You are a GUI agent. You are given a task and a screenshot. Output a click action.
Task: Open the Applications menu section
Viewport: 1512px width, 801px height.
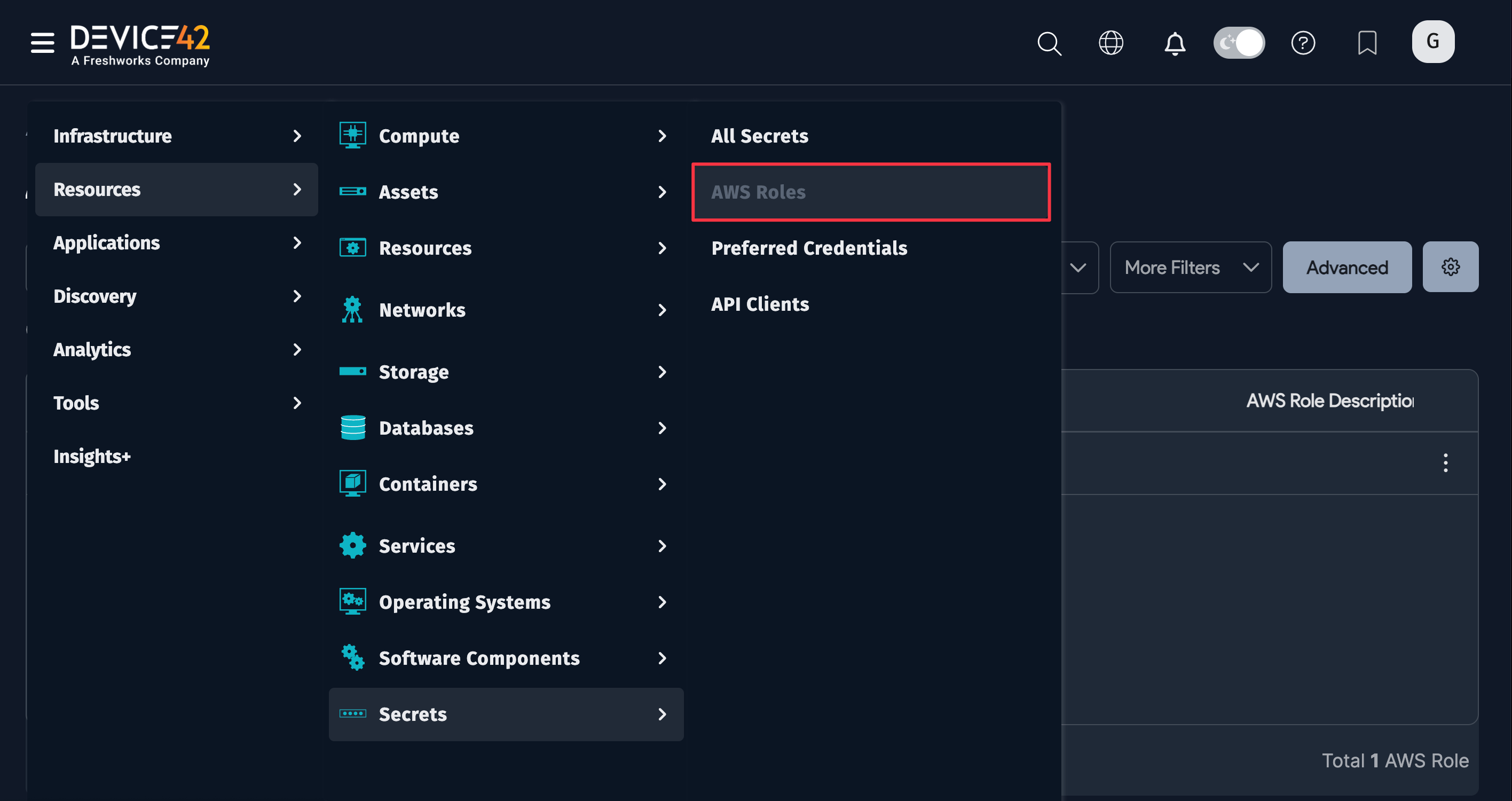coord(106,242)
